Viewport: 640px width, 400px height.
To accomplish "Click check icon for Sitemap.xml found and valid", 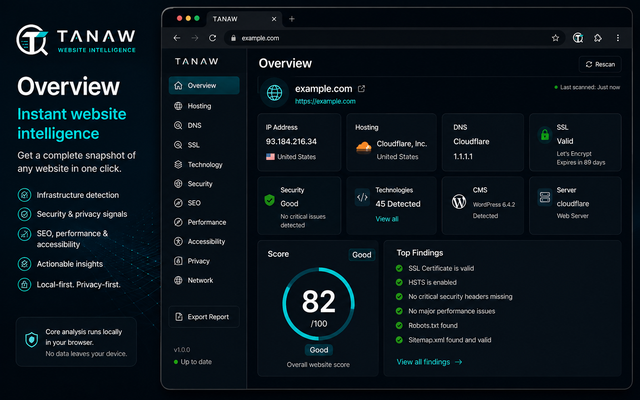I will tap(399, 340).
